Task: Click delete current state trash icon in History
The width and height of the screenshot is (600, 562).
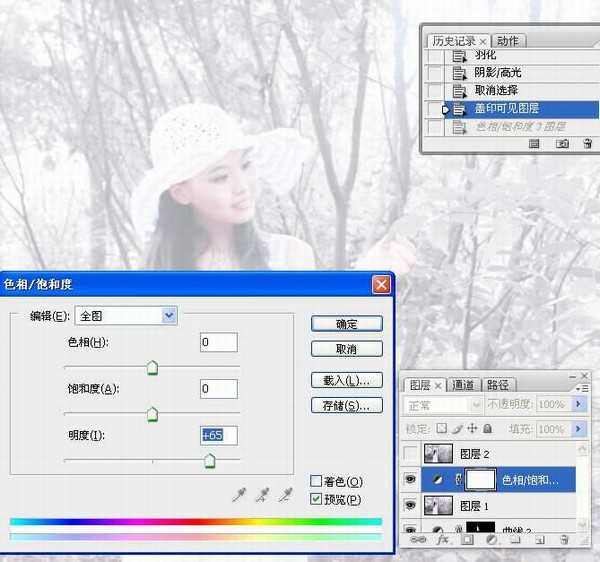Action: pyautogui.click(x=588, y=144)
